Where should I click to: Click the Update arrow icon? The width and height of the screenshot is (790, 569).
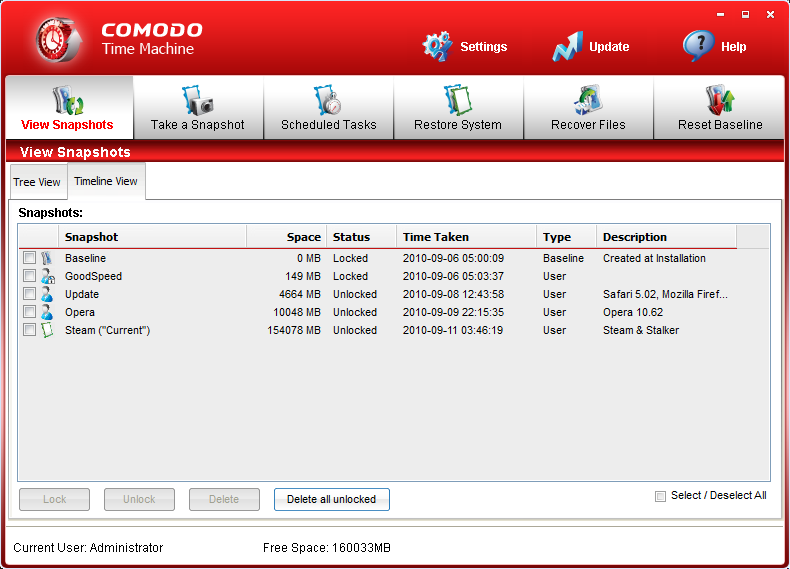[x=567, y=46]
